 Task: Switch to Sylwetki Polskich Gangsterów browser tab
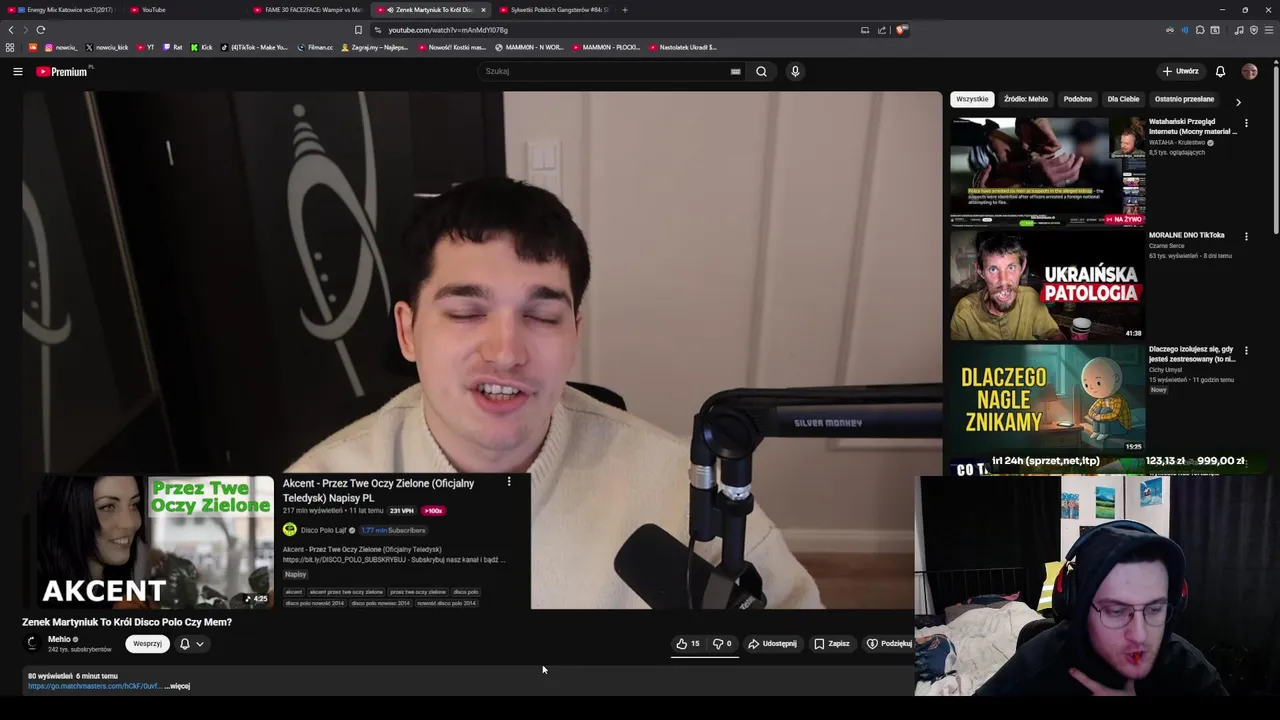pos(553,10)
